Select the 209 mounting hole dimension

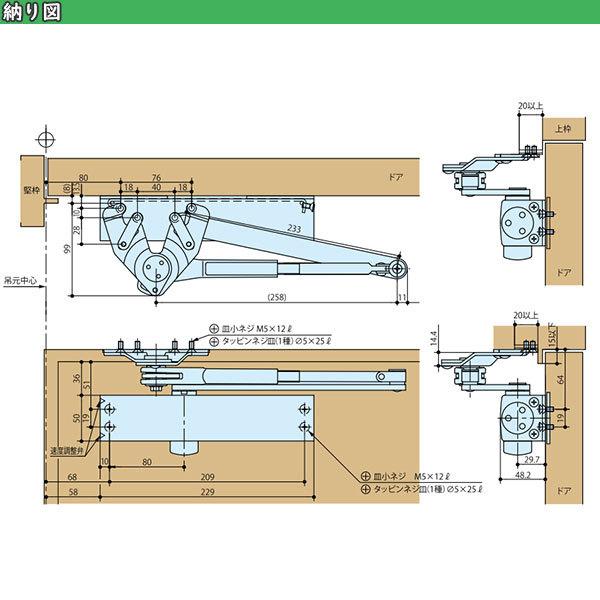pyautogui.click(x=206, y=478)
